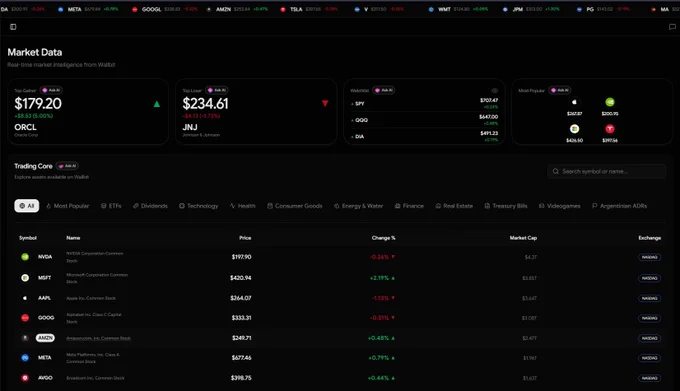Click the NASDAQ badge in GOOG row
Screen dimensions: 680x391
point(650,318)
